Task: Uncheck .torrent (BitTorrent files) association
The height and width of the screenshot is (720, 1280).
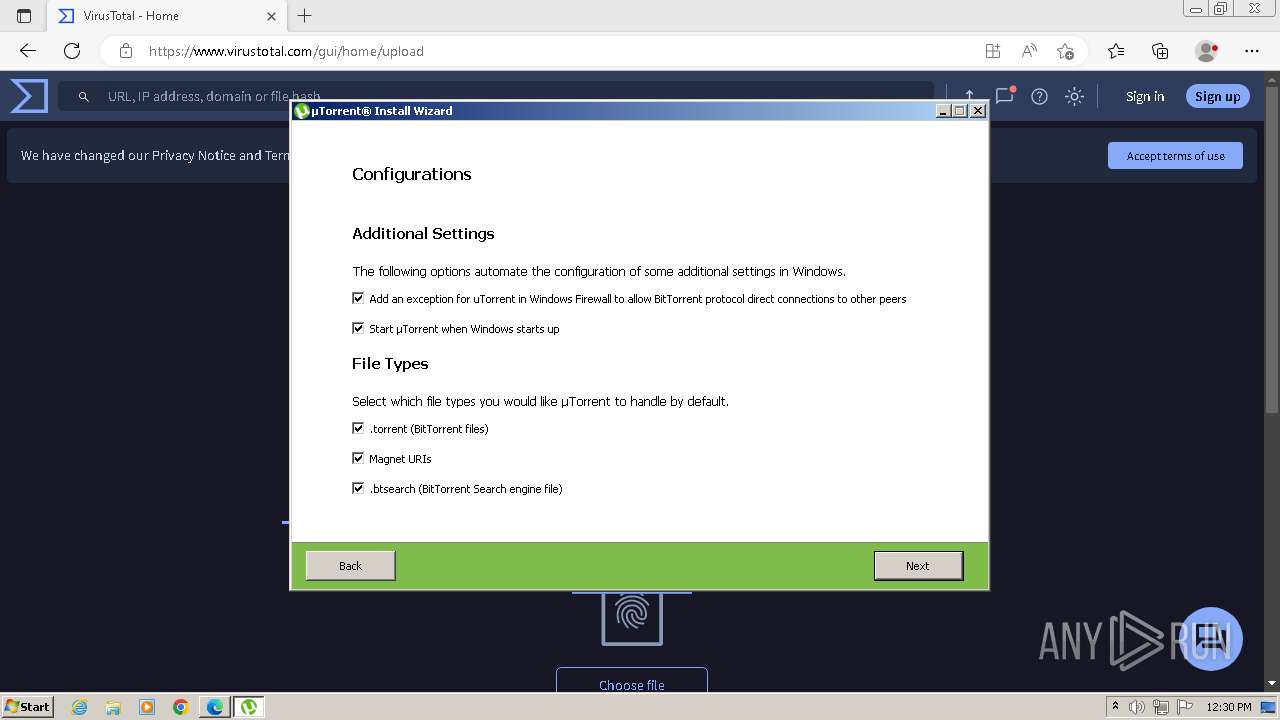Action: click(358, 428)
